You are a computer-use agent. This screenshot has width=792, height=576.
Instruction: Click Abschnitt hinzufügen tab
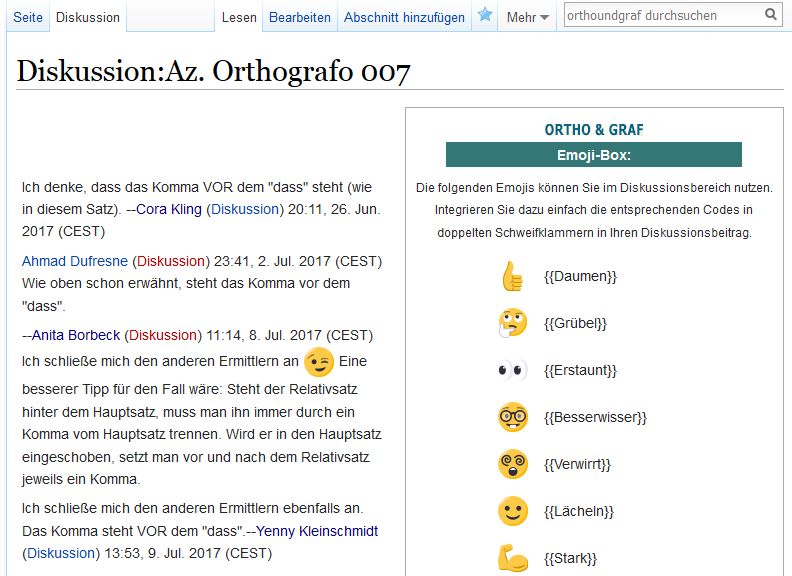[404, 17]
